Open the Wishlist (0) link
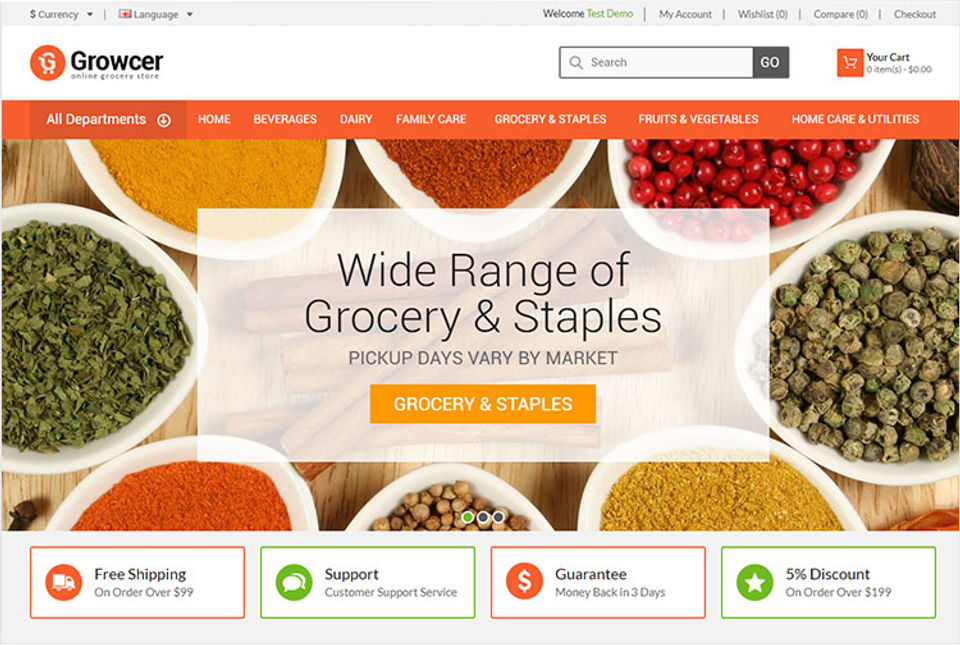The image size is (960, 645). [762, 14]
